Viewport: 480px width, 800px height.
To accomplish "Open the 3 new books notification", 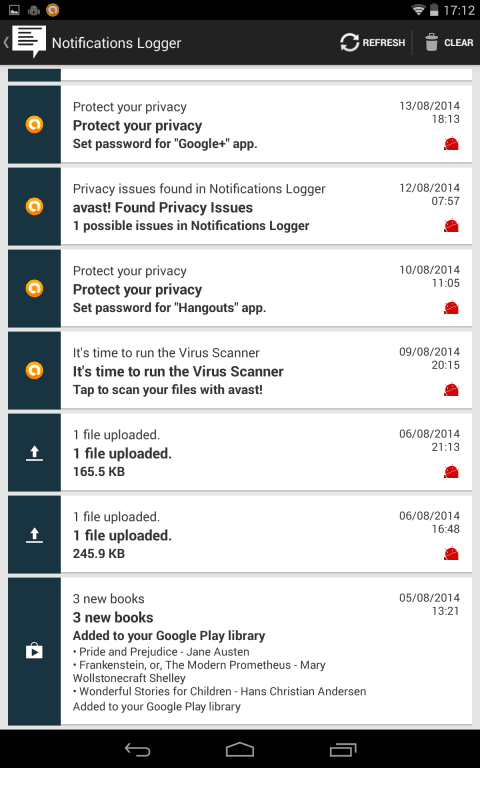I will (240, 651).
